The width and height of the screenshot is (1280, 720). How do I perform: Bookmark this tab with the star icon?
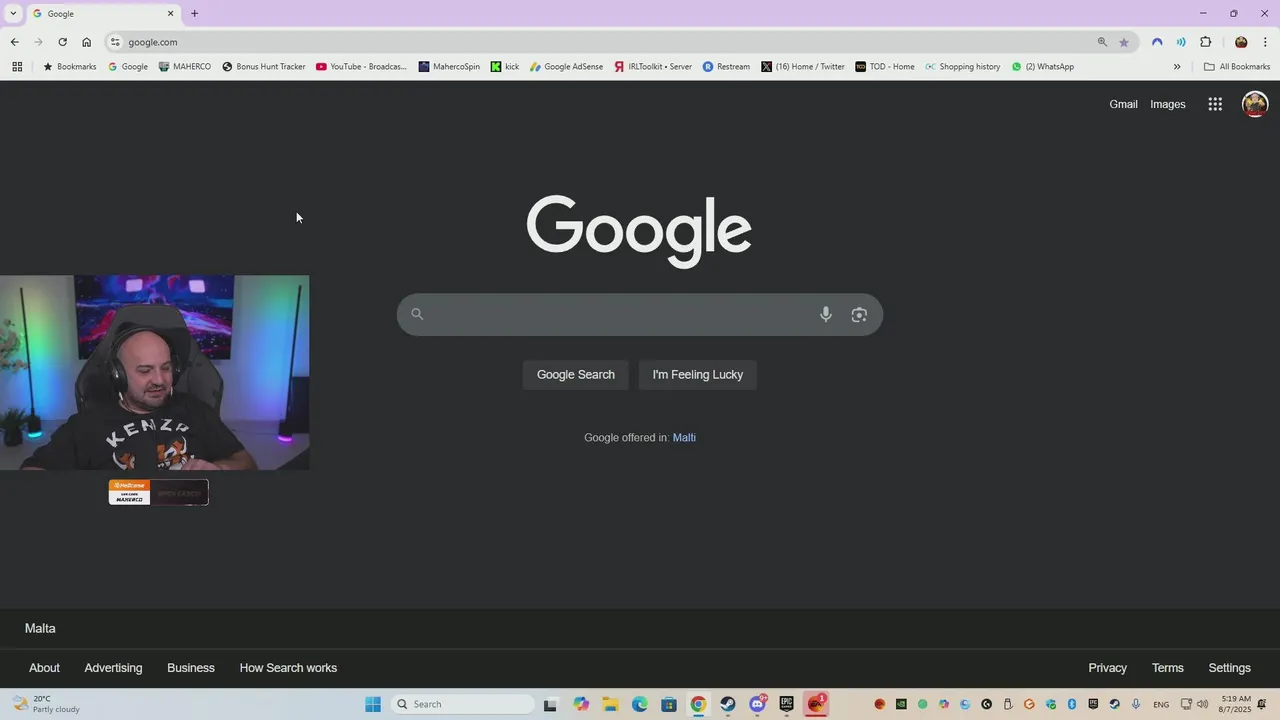[x=1124, y=42]
